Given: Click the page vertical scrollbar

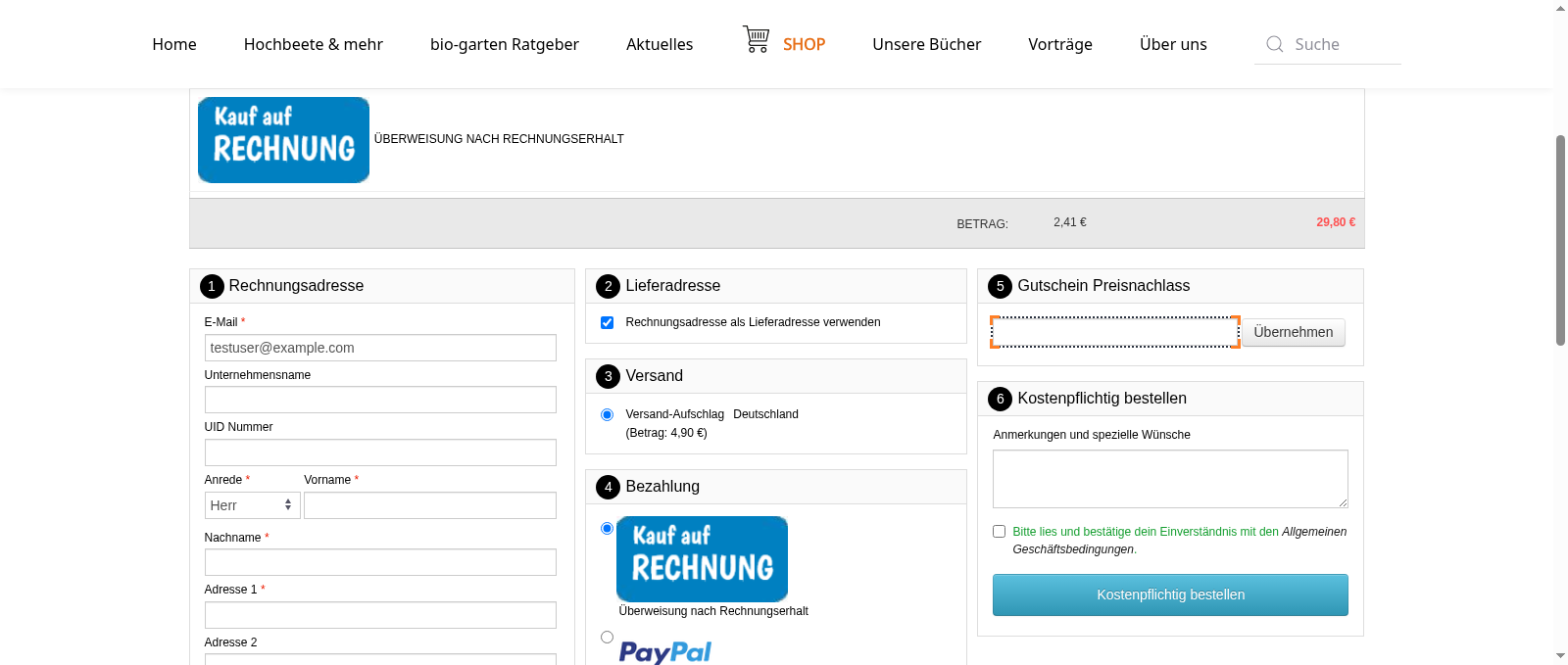Looking at the screenshot, I should [x=1560, y=240].
